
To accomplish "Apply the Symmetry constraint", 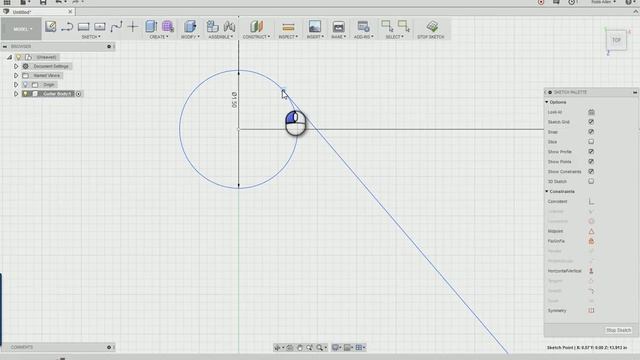I will [591, 311].
